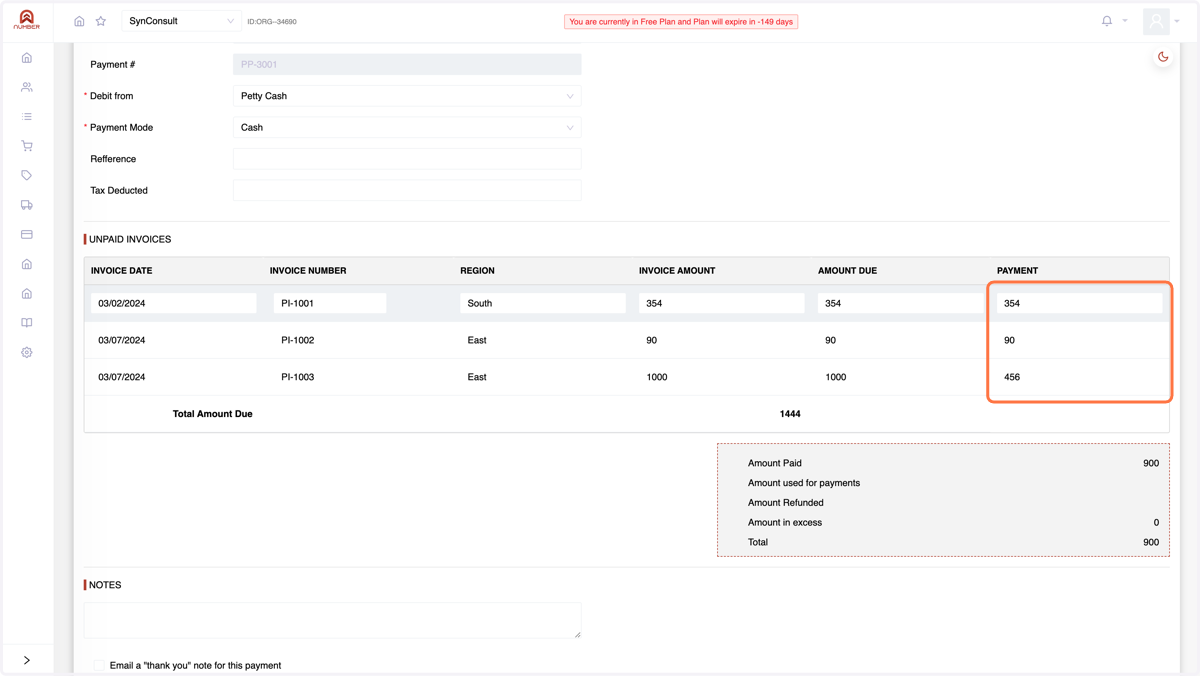
Task: Open the price tag icon in sidebar
Action: [27, 175]
